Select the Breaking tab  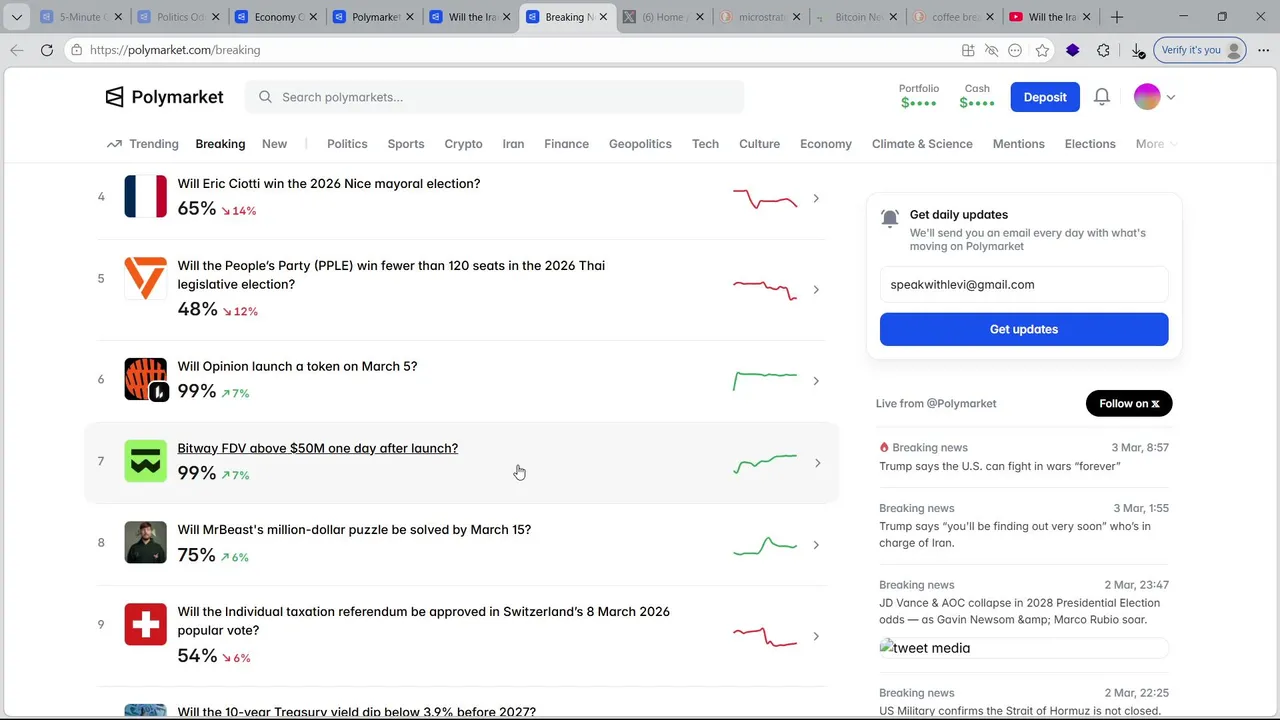[x=220, y=144]
